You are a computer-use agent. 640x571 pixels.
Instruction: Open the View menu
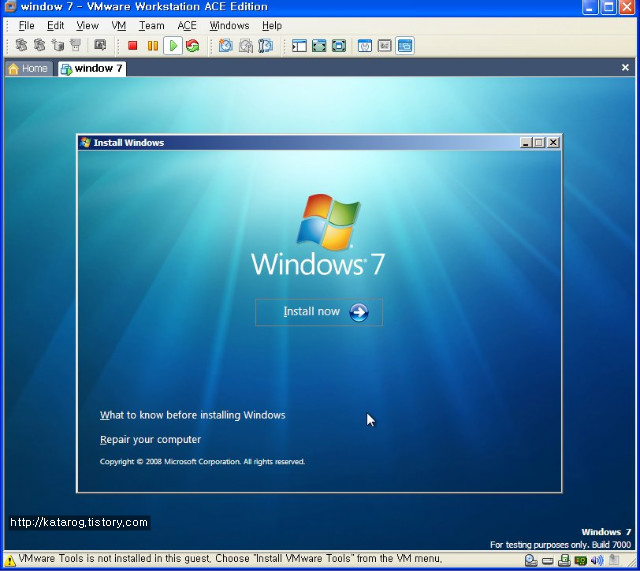pyautogui.click(x=87, y=26)
